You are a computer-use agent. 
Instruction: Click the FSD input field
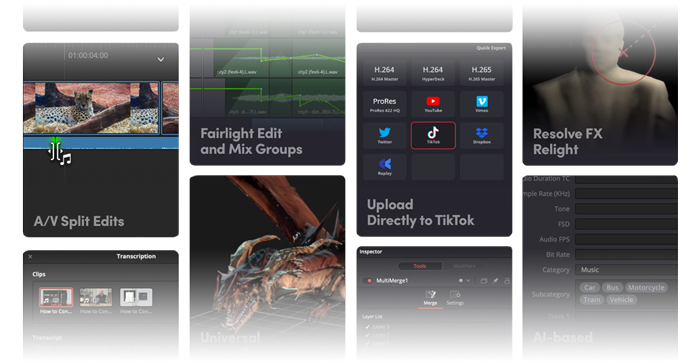coord(626,224)
